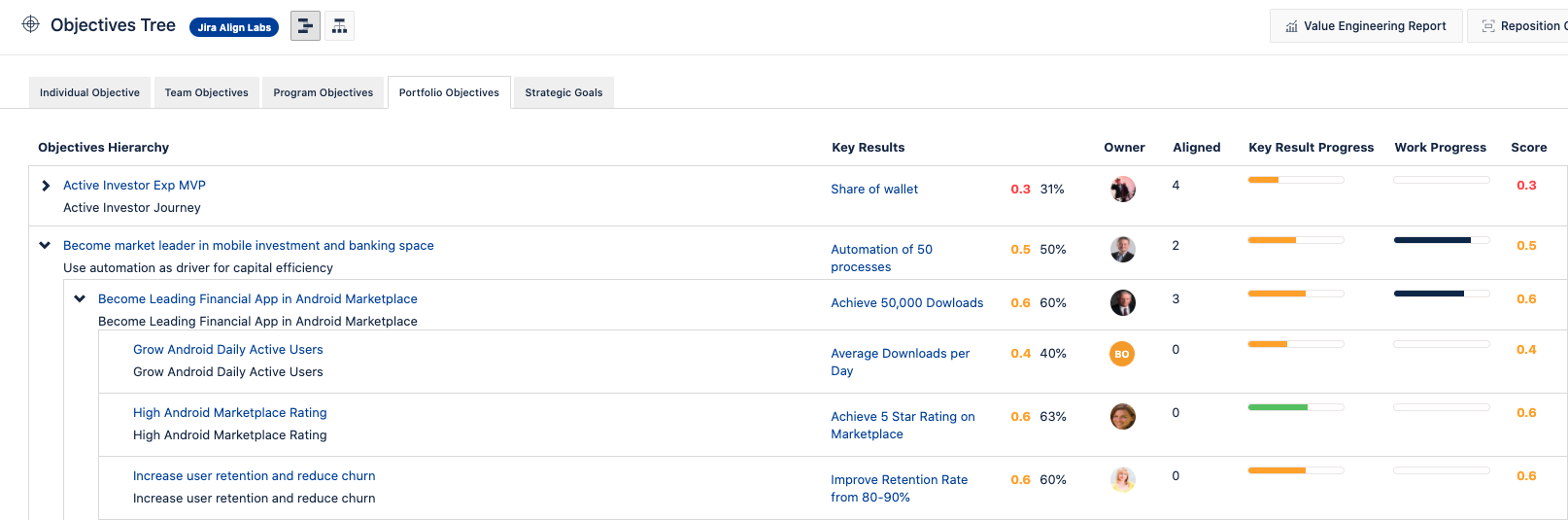Switch to org-chart tree view icon

click(x=339, y=26)
